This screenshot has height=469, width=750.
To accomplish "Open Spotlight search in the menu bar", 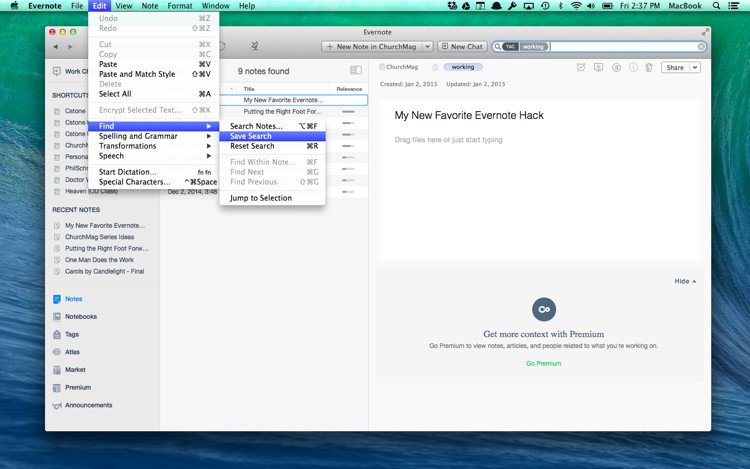I will click(x=716, y=6).
